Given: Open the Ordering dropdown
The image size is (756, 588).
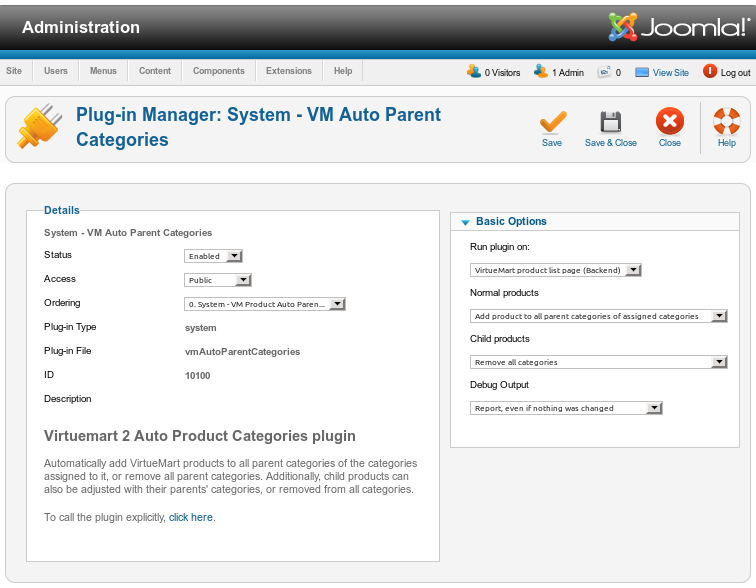Looking at the screenshot, I should pyautogui.click(x=265, y=304).
